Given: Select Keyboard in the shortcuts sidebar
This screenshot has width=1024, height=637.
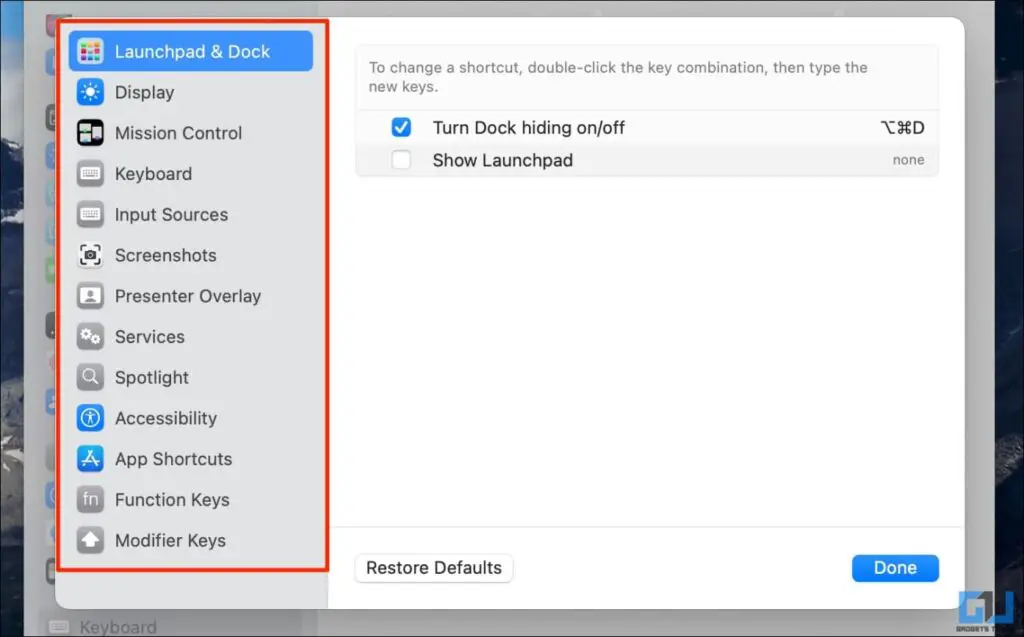Looking at the screenshot, I should tap(153, 174).
